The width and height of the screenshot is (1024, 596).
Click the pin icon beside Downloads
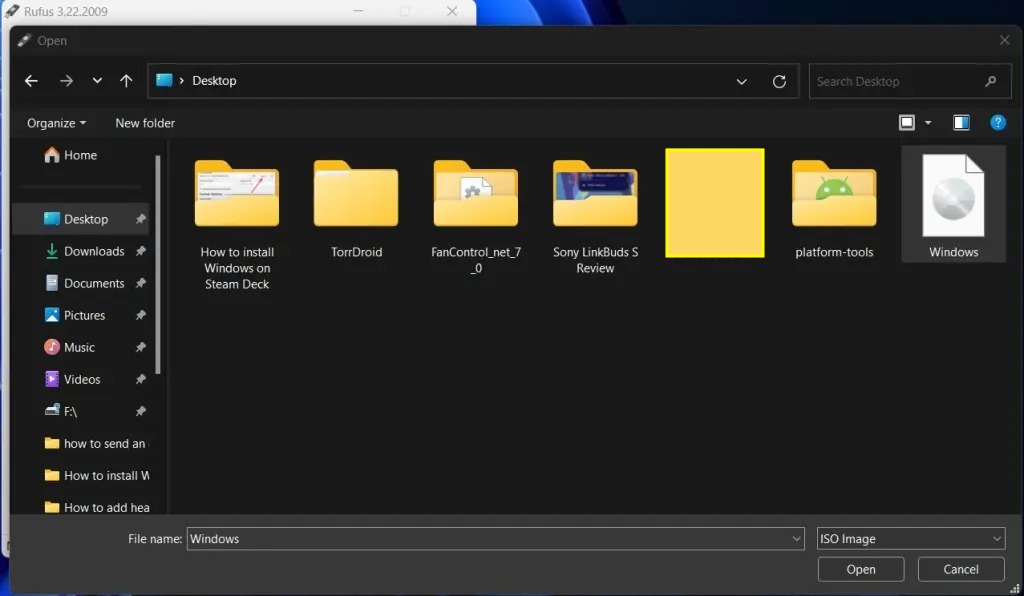[x=140, y=251]
